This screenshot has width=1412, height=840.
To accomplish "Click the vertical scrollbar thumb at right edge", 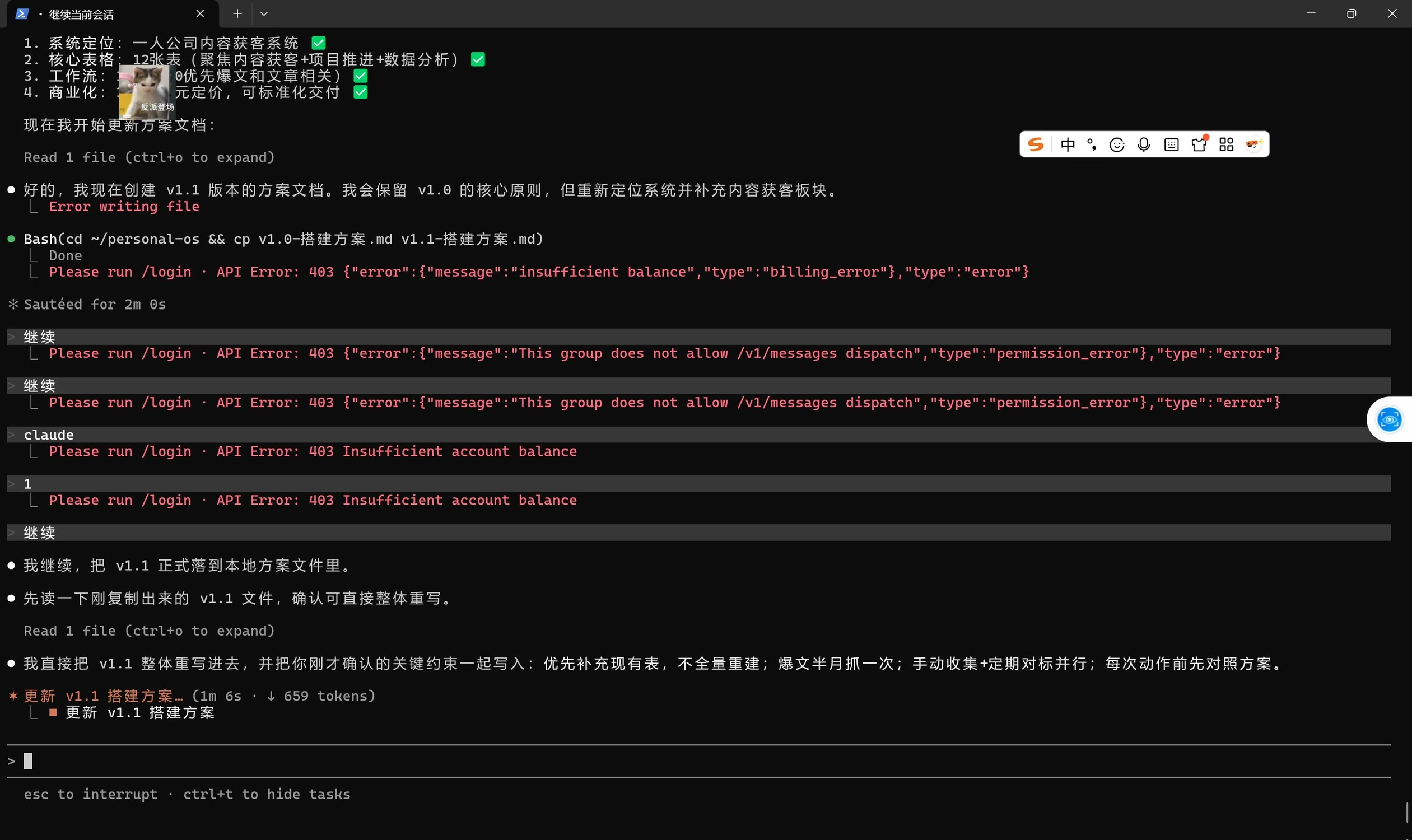I will 1406,811.
